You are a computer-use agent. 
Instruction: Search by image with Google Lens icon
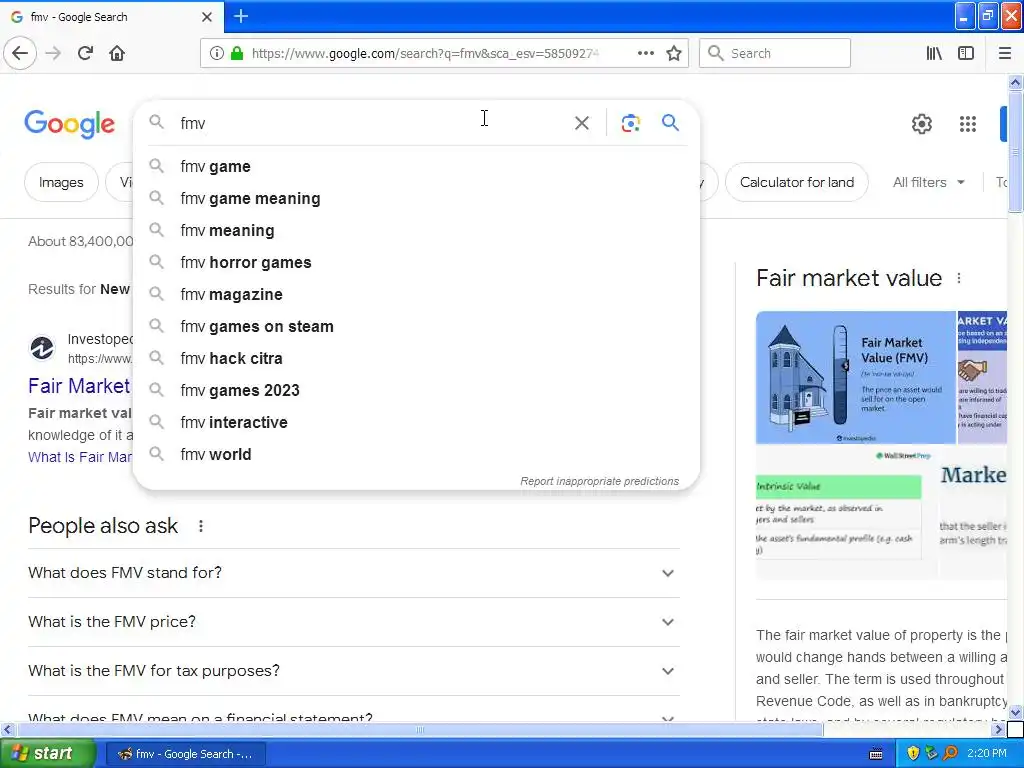click(x=630, y=123)
